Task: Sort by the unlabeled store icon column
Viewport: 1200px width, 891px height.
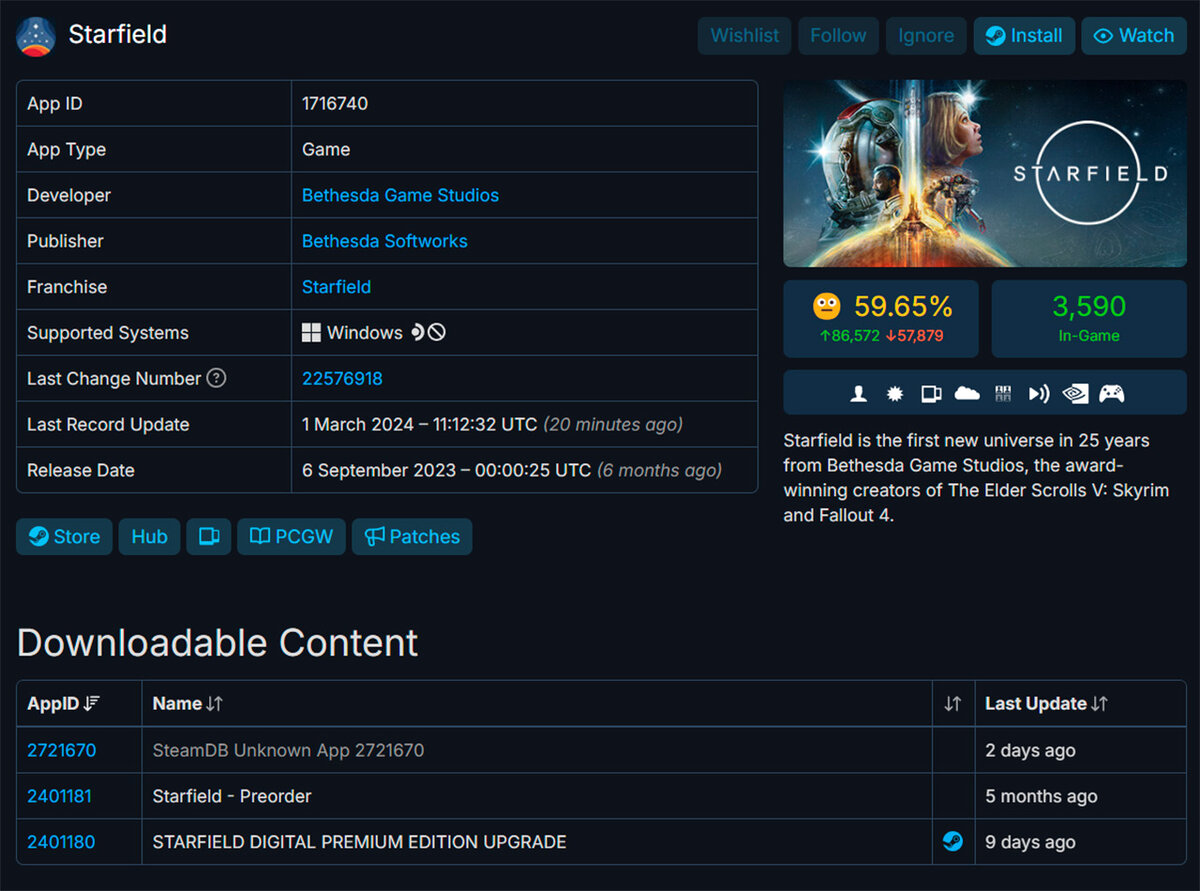Action: (953, 704)
